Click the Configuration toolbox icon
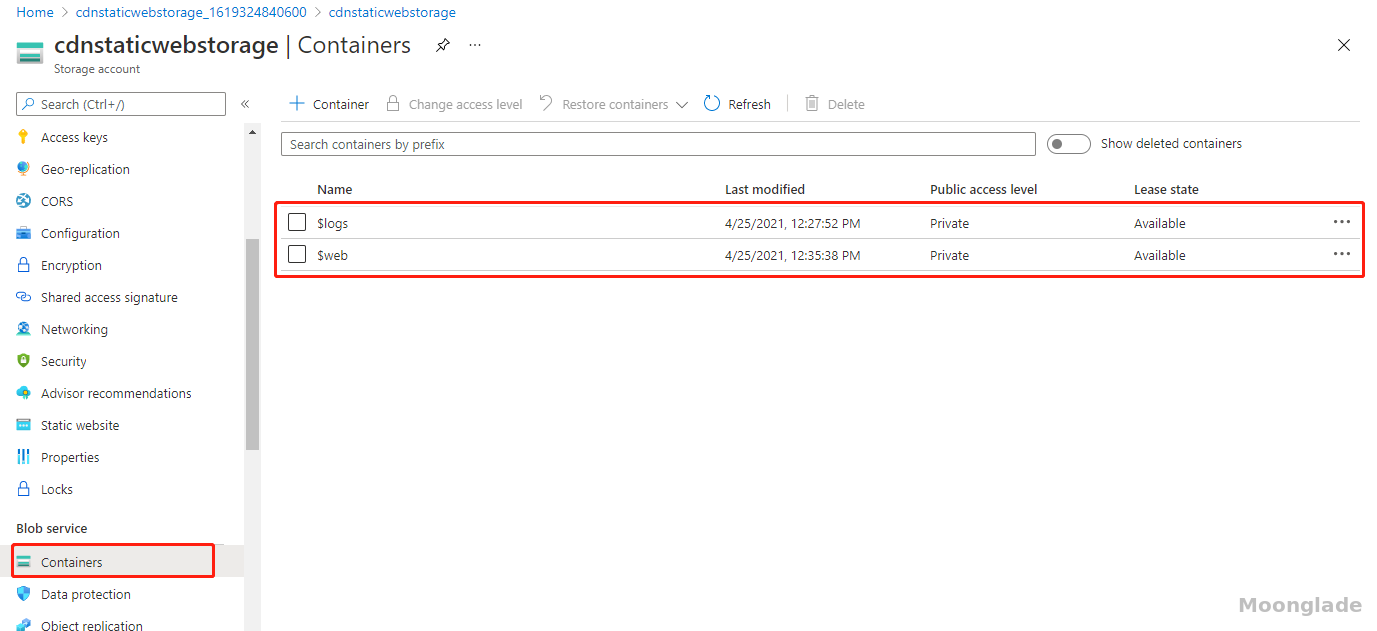 click(x=23, y=233)
